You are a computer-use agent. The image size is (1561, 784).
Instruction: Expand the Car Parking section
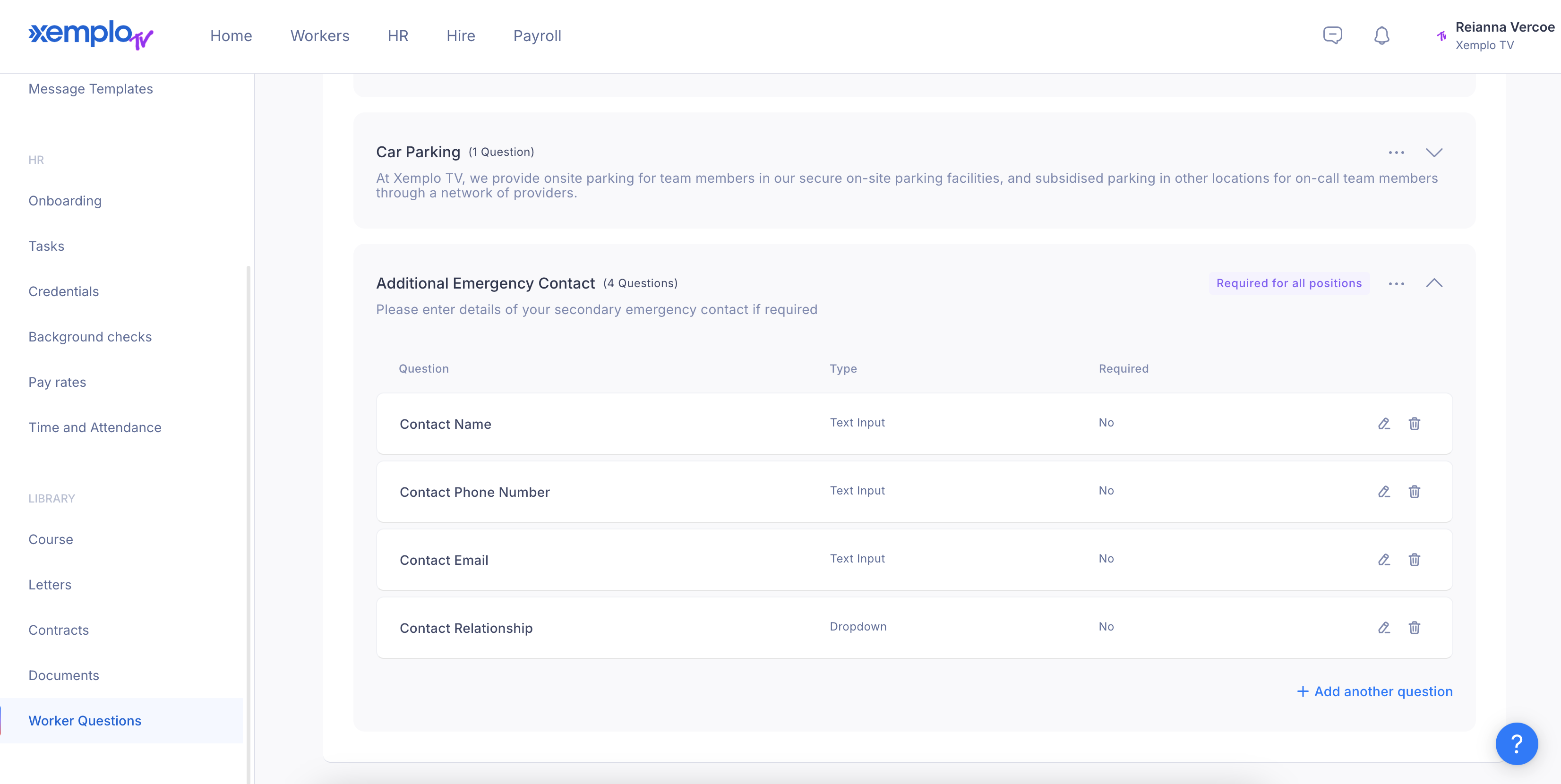pos(1434,152)
